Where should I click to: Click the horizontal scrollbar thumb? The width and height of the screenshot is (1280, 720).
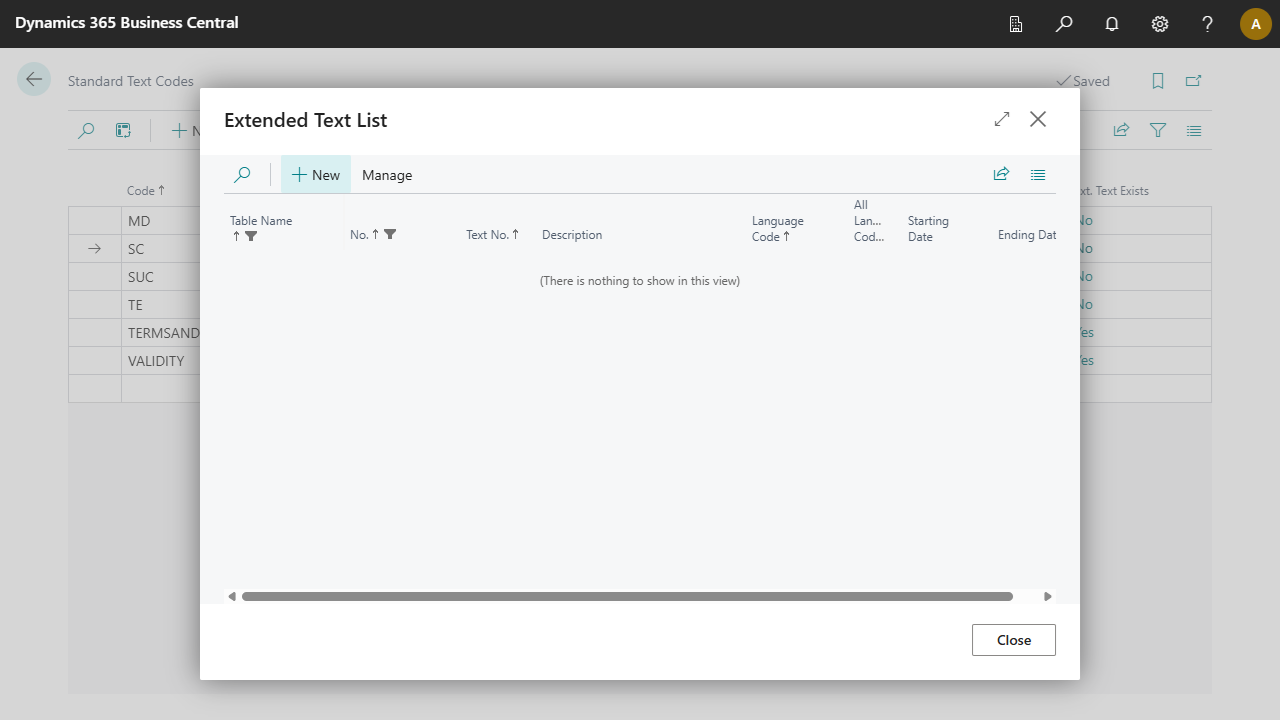[627, 597]
